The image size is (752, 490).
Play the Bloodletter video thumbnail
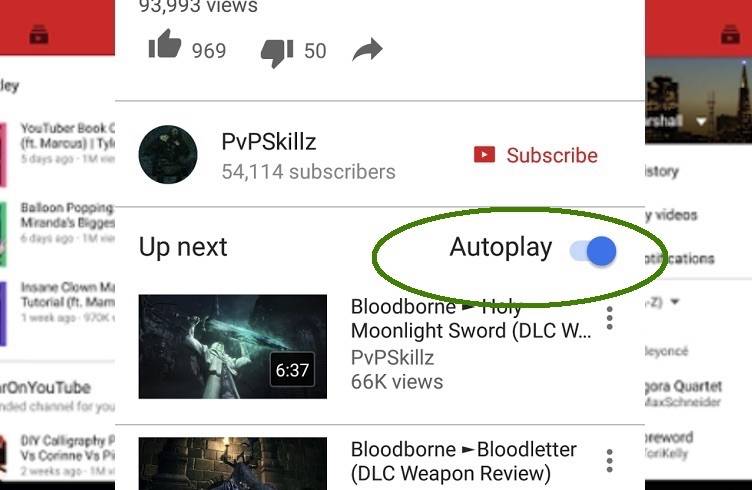(233, 463)
